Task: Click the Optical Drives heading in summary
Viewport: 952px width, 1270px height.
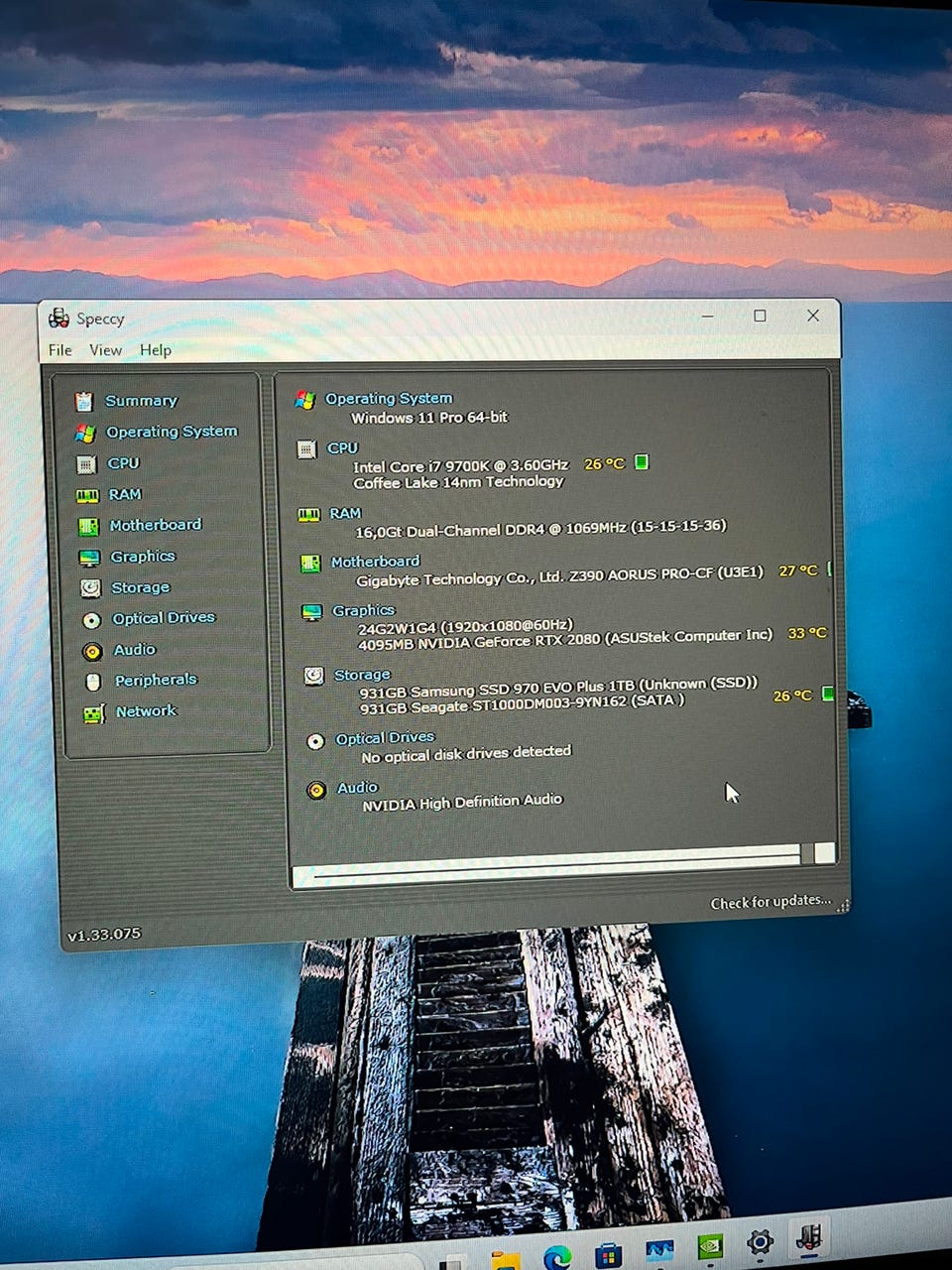Action: 385,738
